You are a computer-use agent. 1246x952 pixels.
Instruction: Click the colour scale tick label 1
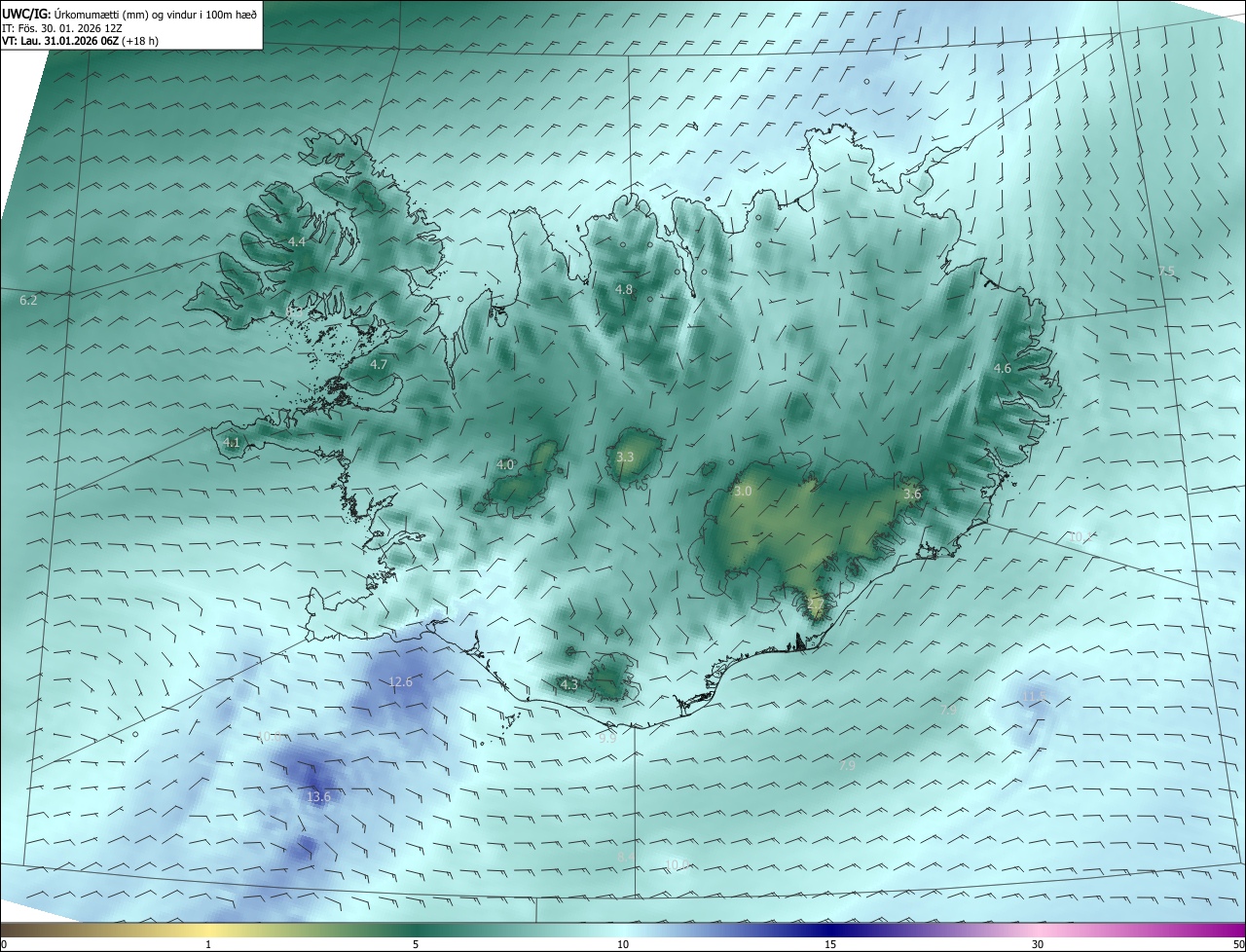209,944
